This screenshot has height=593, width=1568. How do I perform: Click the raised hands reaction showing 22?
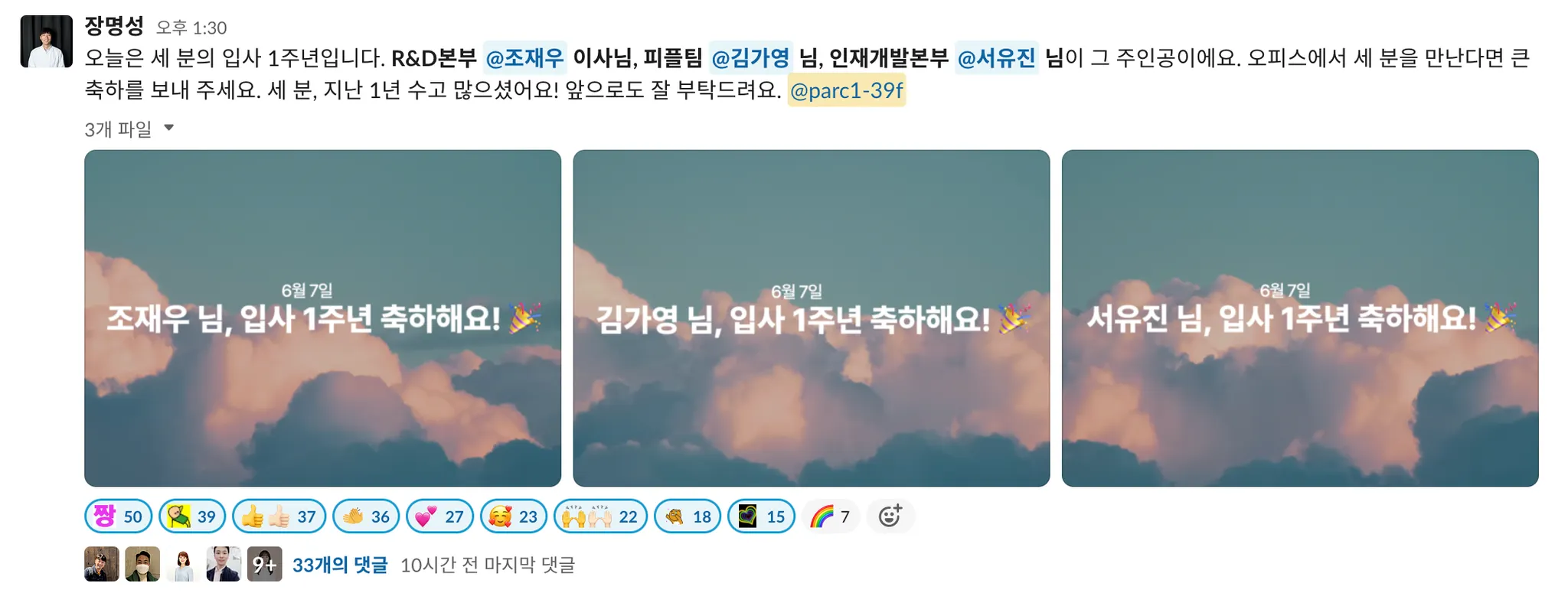(x=601, y=516)
